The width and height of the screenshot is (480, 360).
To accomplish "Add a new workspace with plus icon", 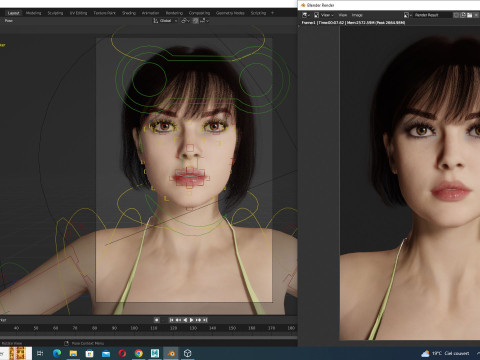I will (272, 13).
